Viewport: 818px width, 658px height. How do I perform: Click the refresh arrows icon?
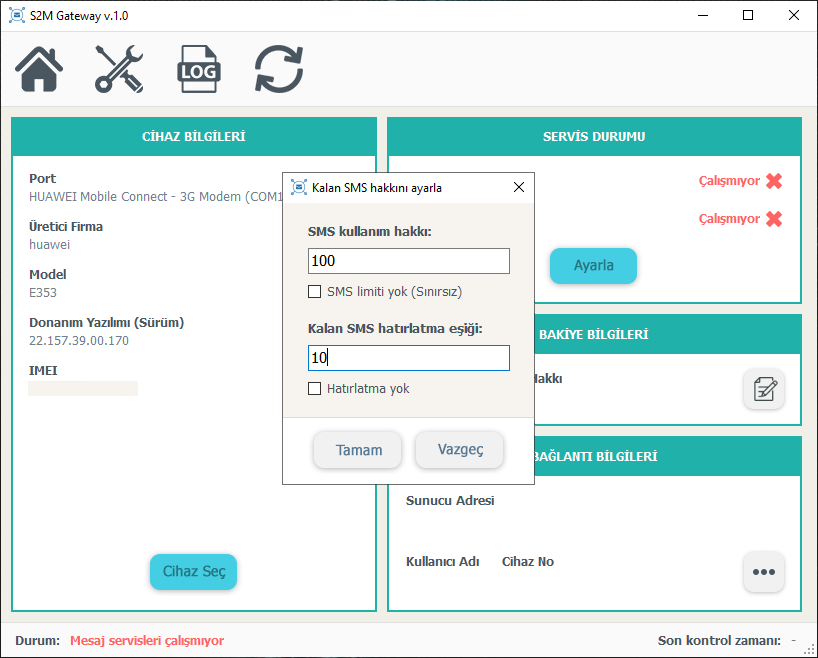click(x=279, y=70)
